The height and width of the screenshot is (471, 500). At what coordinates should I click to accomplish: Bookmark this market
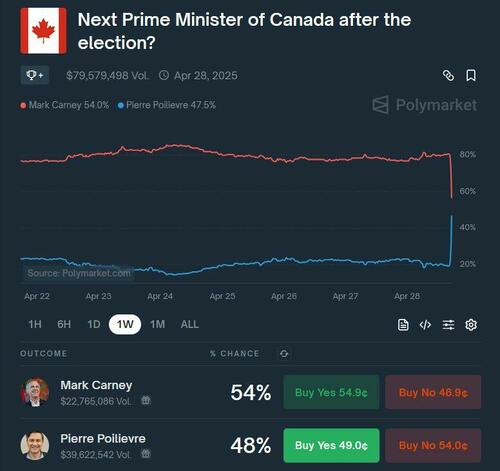point(471,75)
